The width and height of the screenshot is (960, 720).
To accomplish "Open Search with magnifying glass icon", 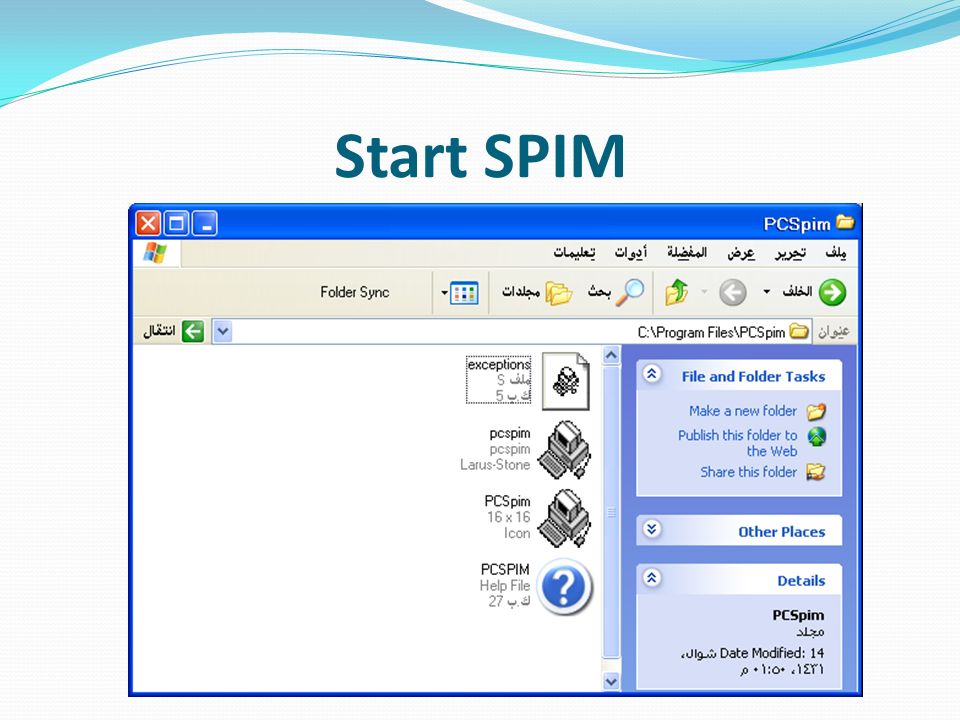I will [x=630, y=292].
